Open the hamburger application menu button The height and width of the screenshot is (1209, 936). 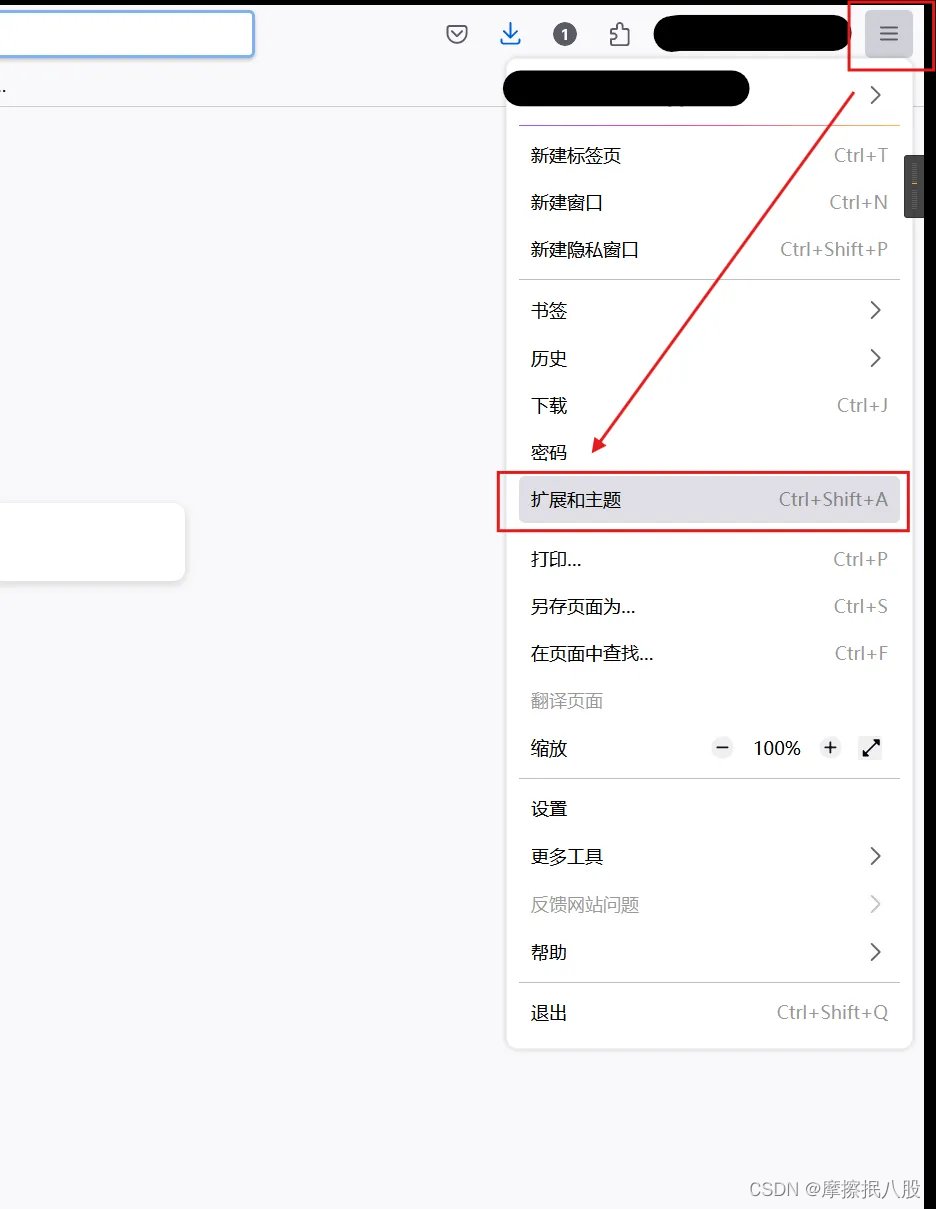pyautogui.click(x=889, y=34)
